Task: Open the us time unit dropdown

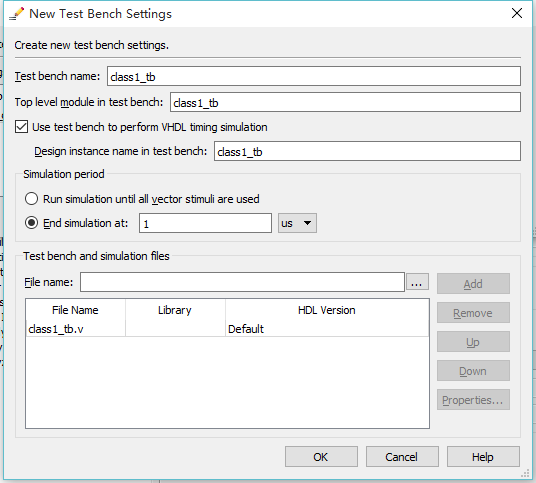Action: point(297,223)
